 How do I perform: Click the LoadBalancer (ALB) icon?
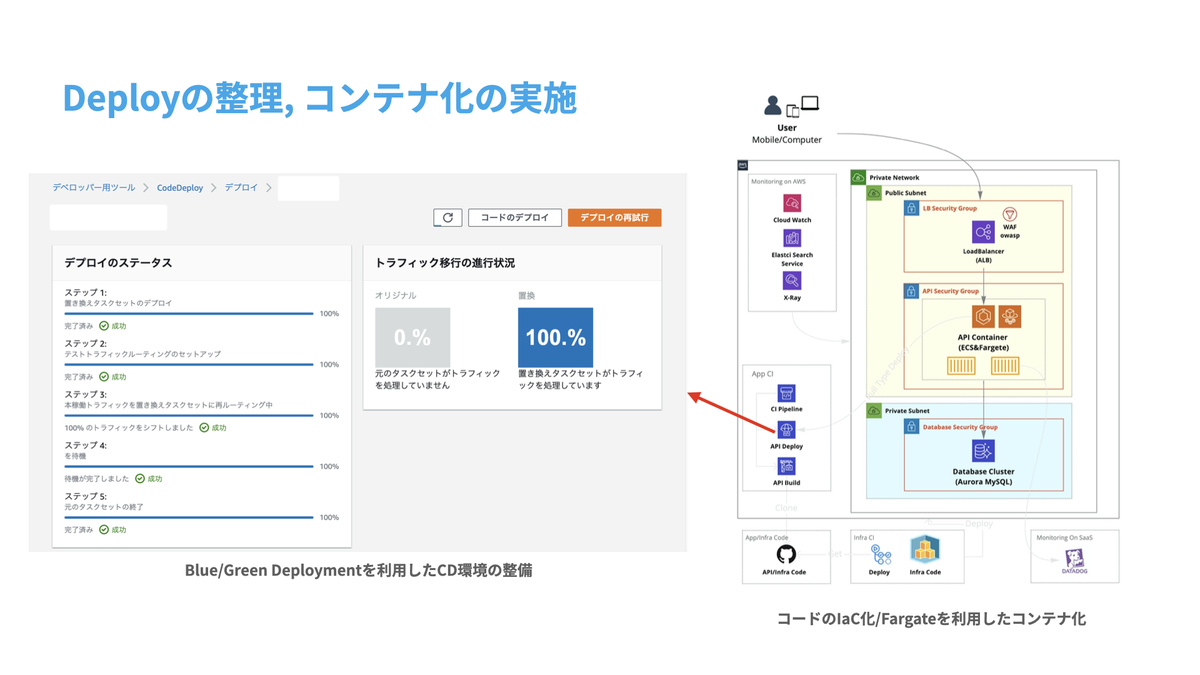(983, 233)
